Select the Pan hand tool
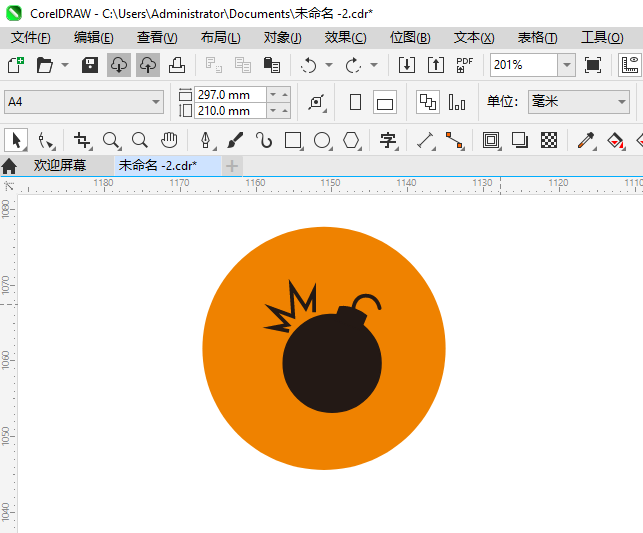Viewport: 643px width, 533px height. [169, 140]
